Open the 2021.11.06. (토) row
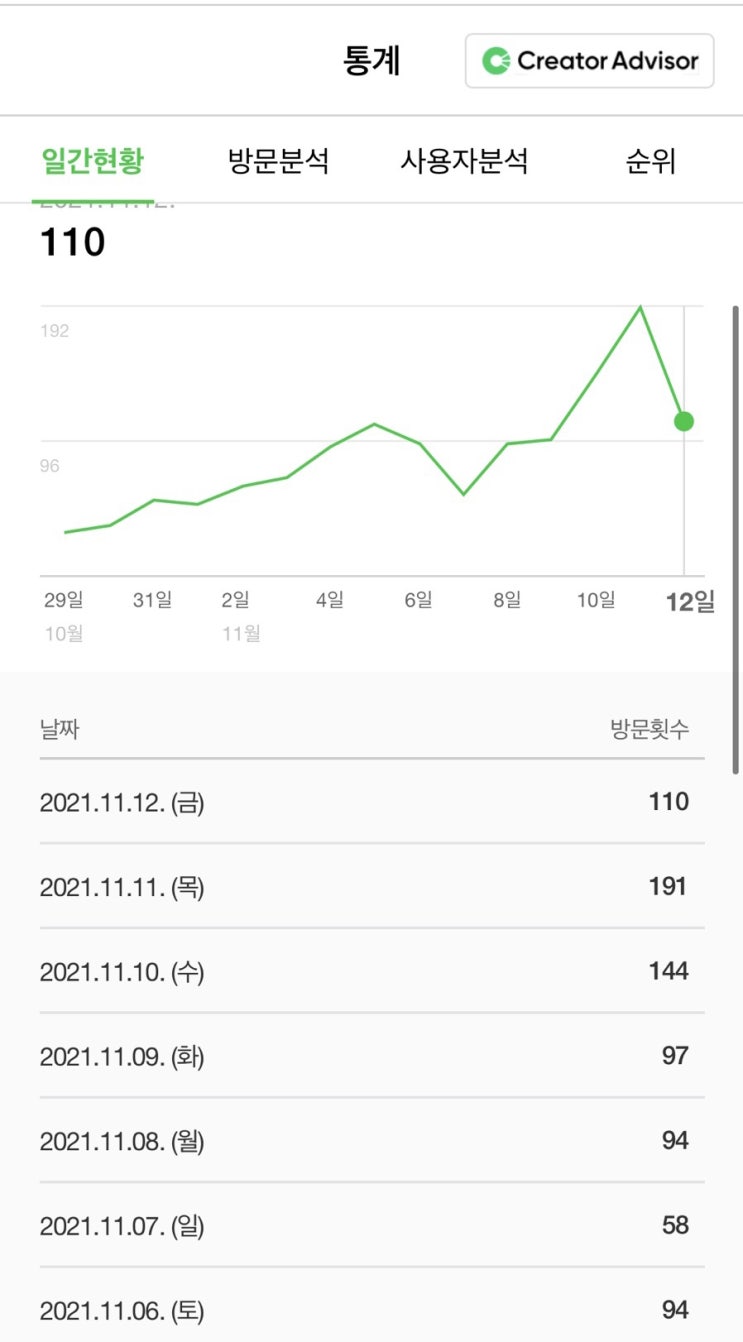This screenshot has width=743, height=1342. point(372,1310)
